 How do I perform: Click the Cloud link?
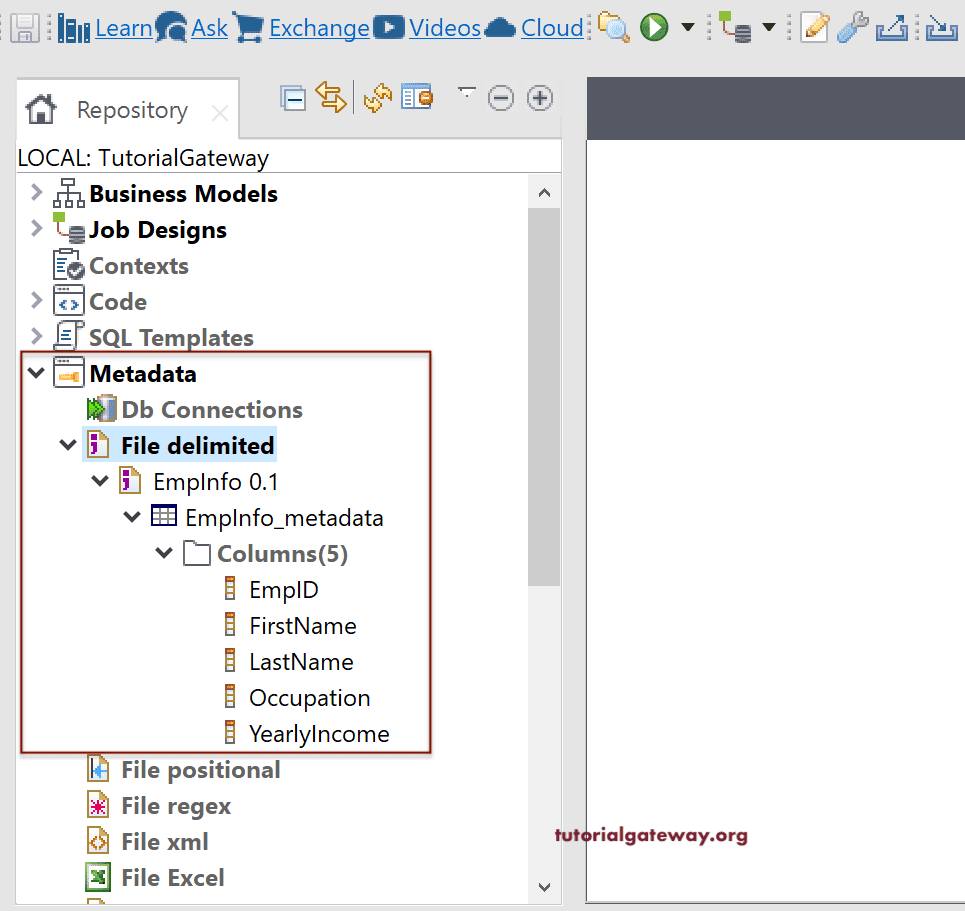coord(551,27)
